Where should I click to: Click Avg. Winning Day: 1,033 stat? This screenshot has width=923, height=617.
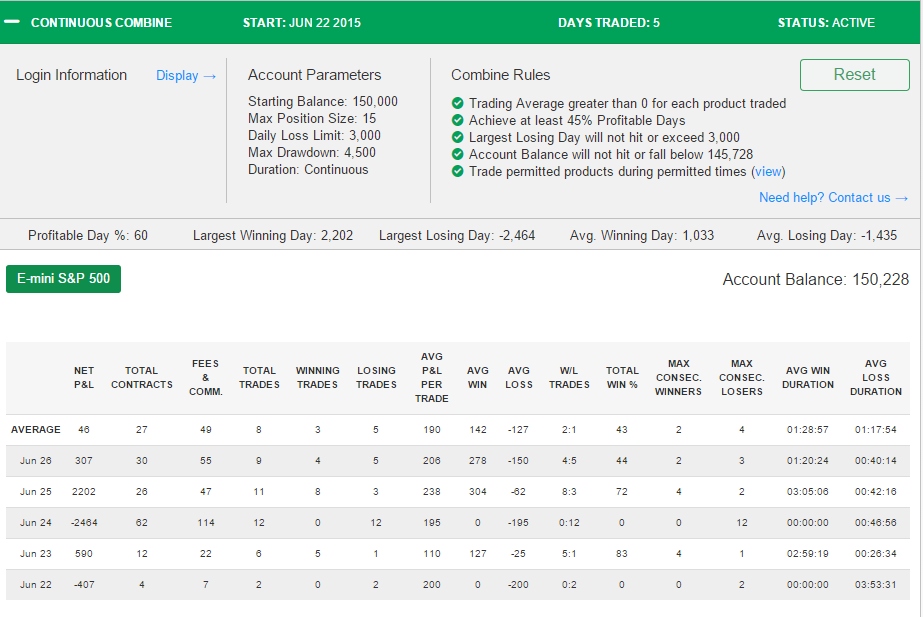pos(642,235)
